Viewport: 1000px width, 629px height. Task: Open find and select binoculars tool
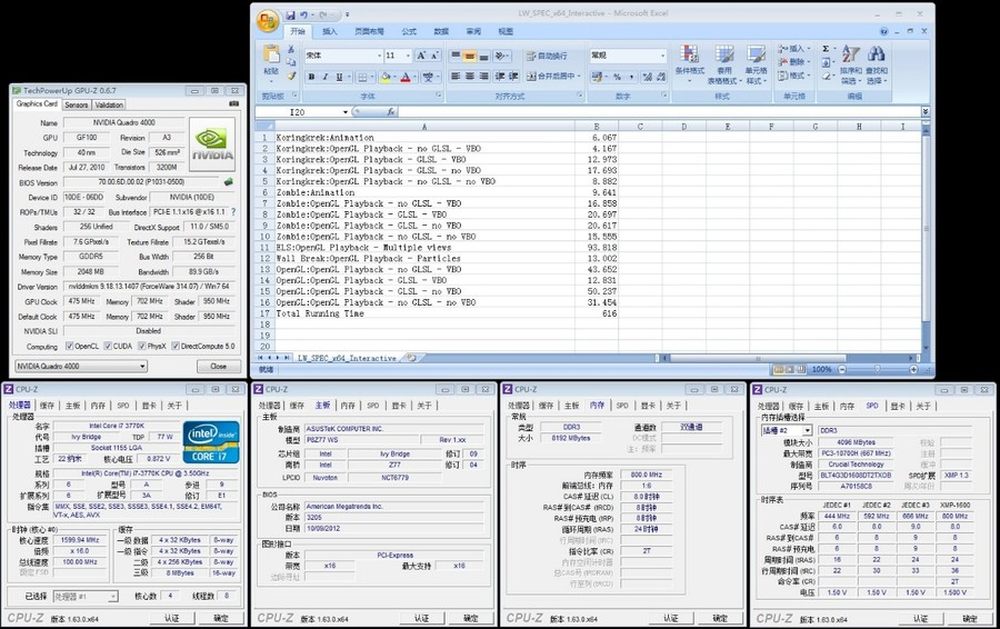coord(876,64)
